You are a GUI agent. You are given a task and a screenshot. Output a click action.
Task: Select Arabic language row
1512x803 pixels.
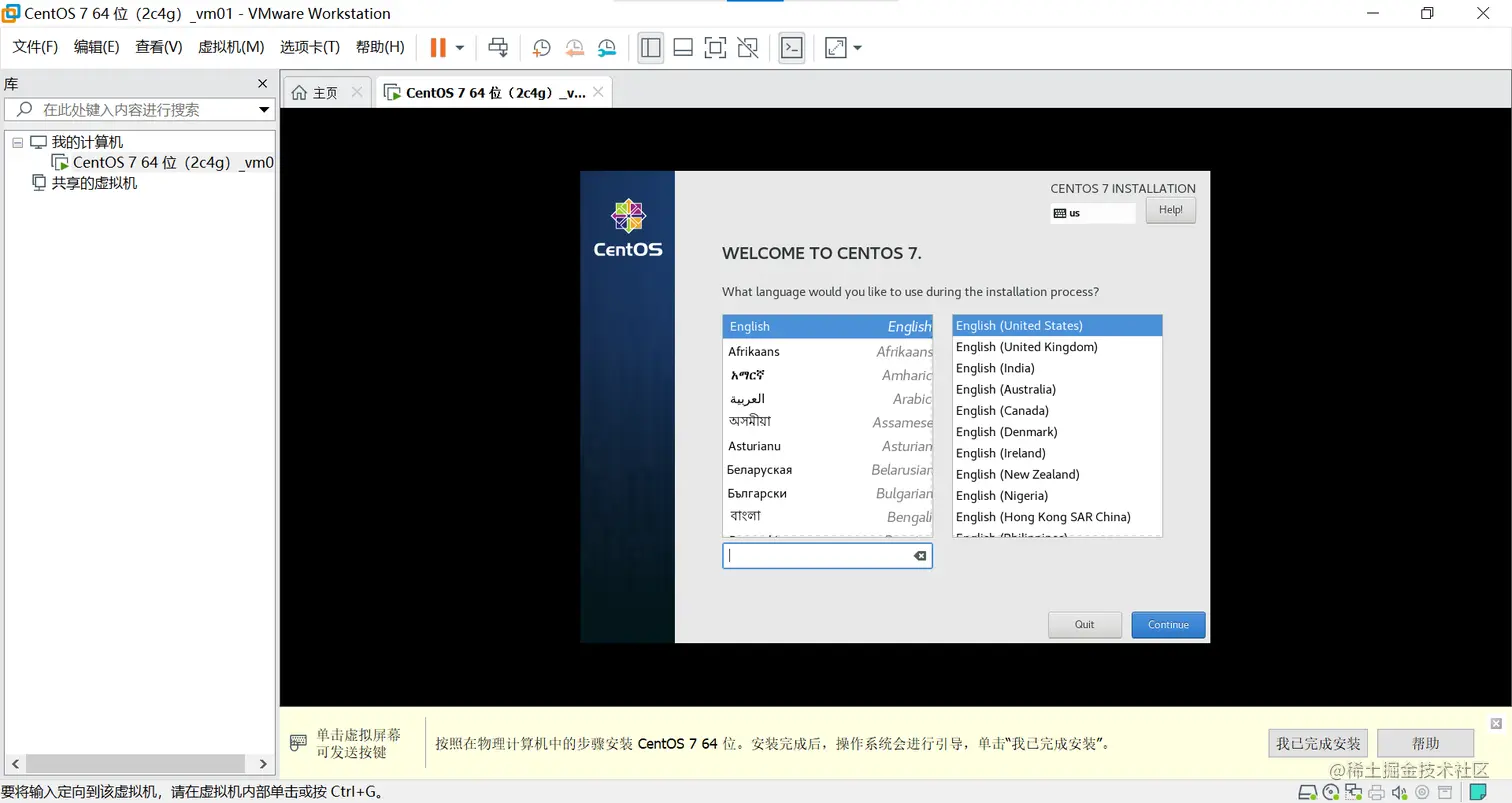[x=827, y=399]
